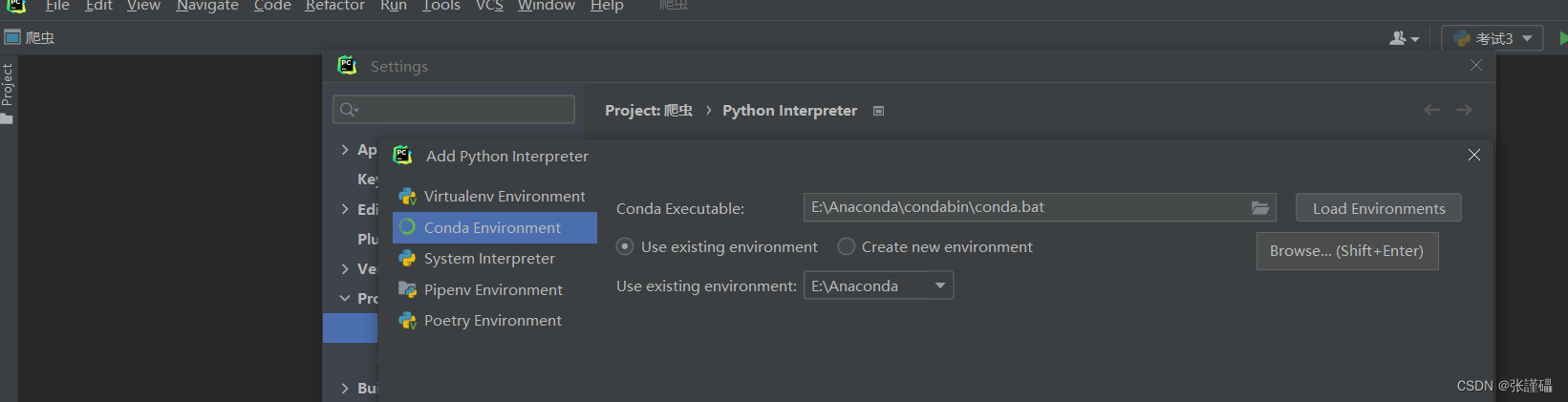Open the Help menu
The image size is (1568, 402).
tap(607, 6)
